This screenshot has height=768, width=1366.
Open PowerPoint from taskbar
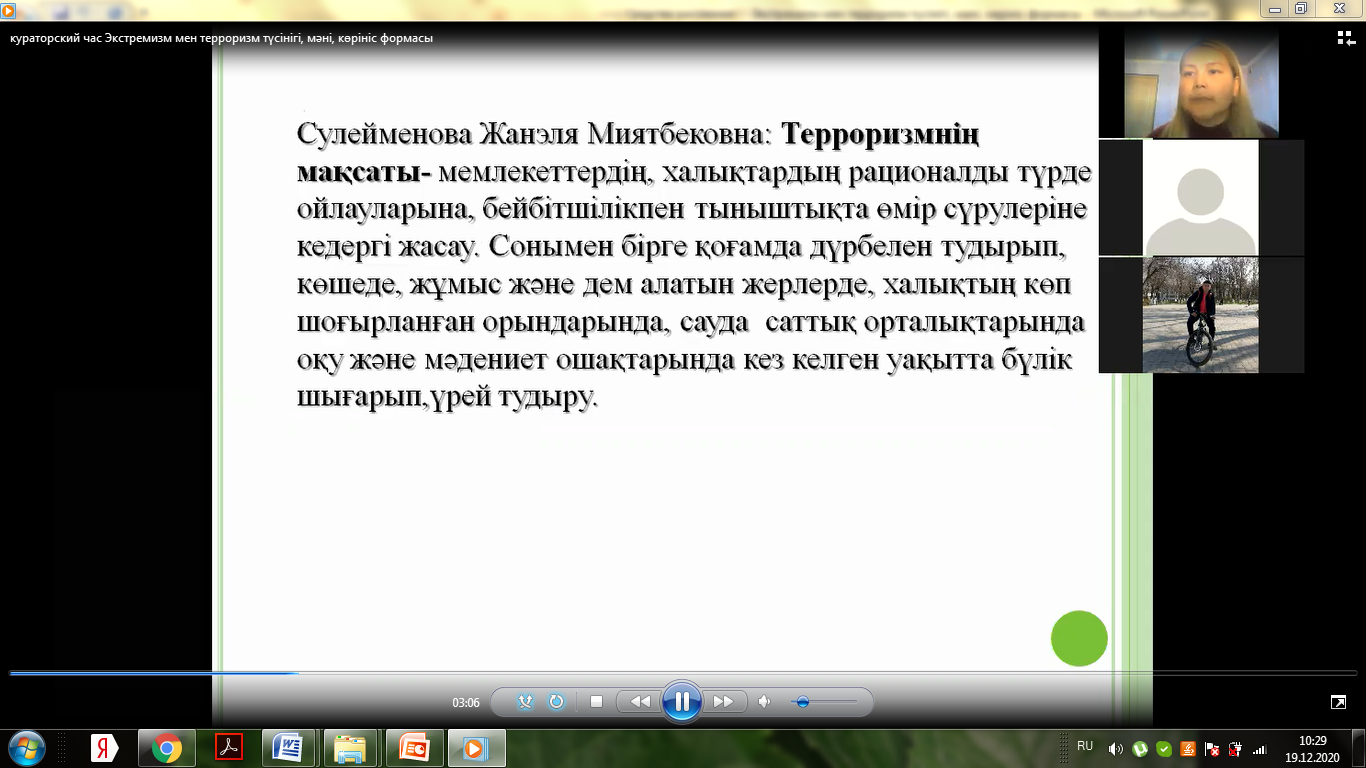(x=413, y=748)
